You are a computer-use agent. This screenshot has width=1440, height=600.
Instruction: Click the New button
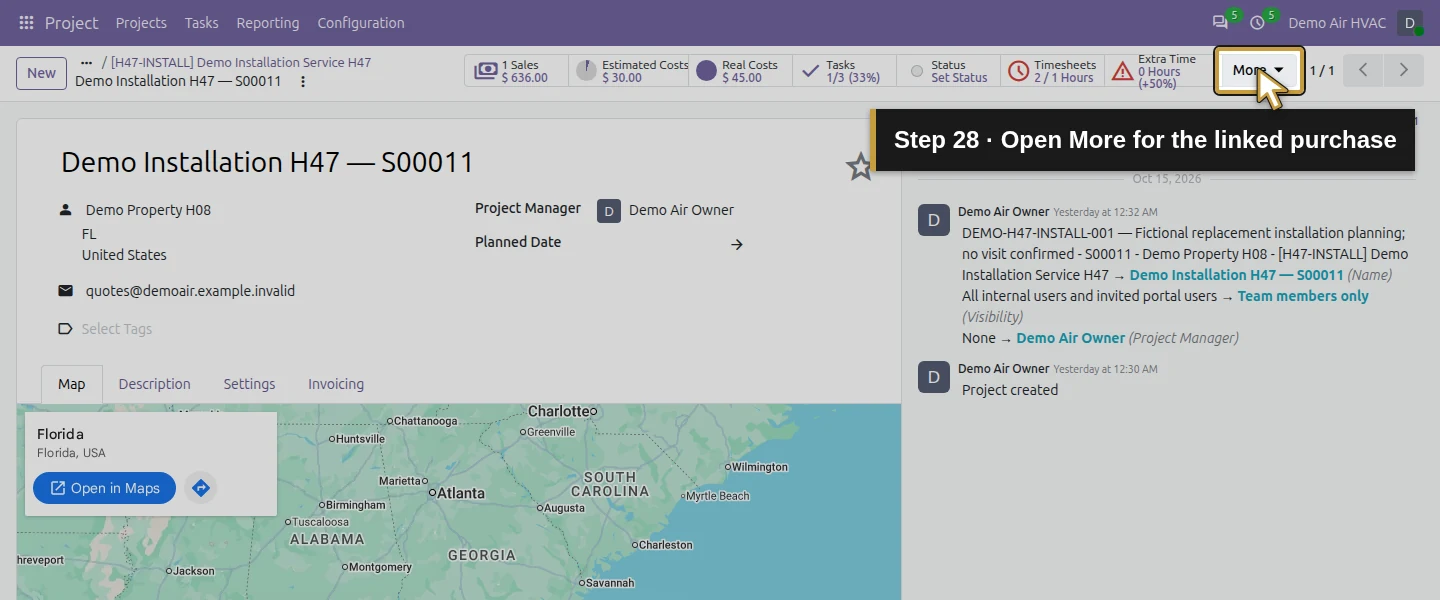point(41,72)
